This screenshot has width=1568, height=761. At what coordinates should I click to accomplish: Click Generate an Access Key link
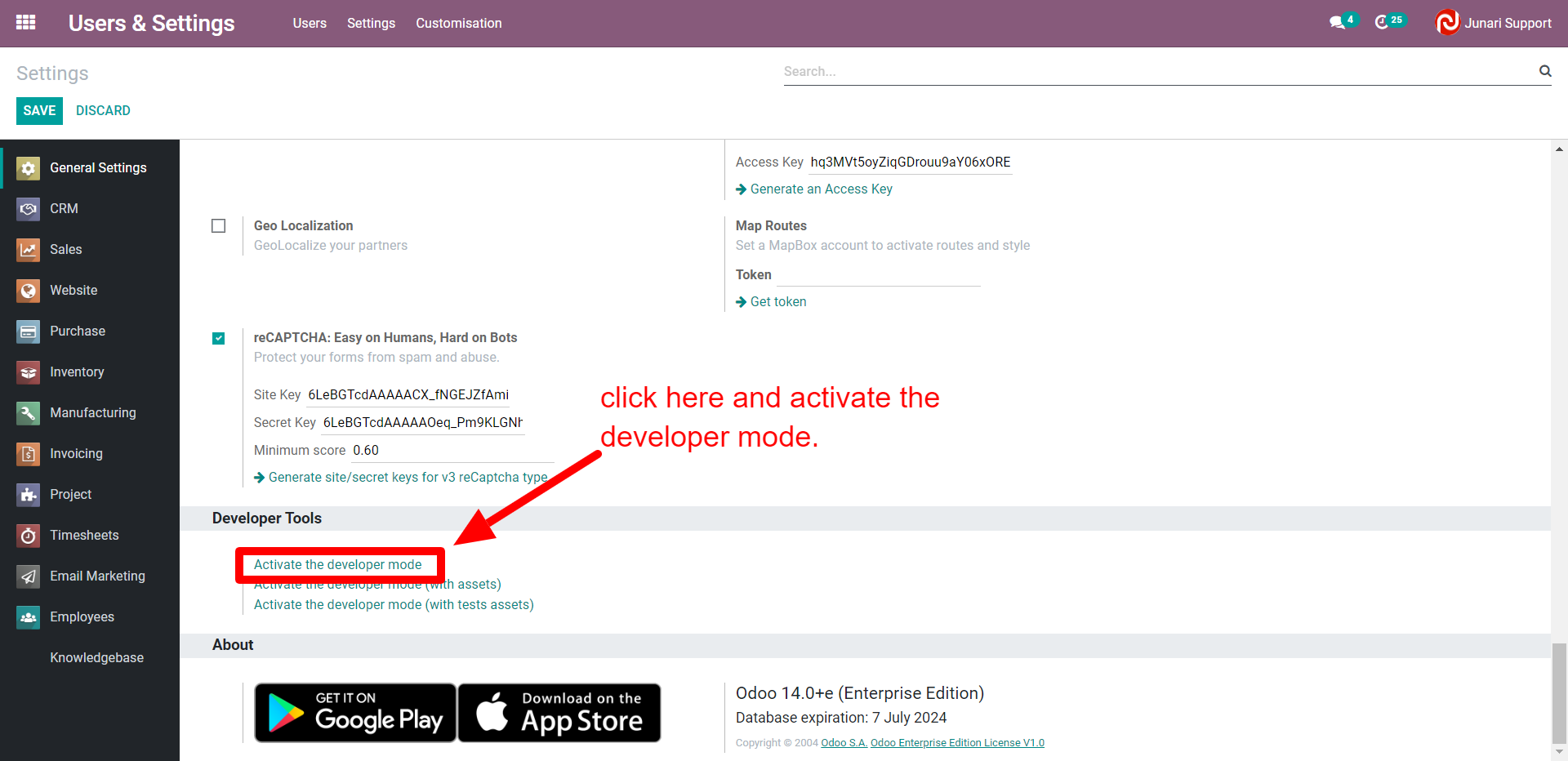821,189
